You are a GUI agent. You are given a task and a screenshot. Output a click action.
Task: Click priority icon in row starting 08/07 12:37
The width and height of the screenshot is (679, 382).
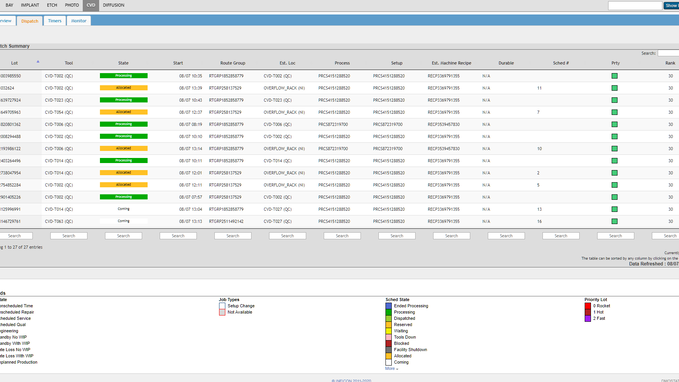pos(614,112)
